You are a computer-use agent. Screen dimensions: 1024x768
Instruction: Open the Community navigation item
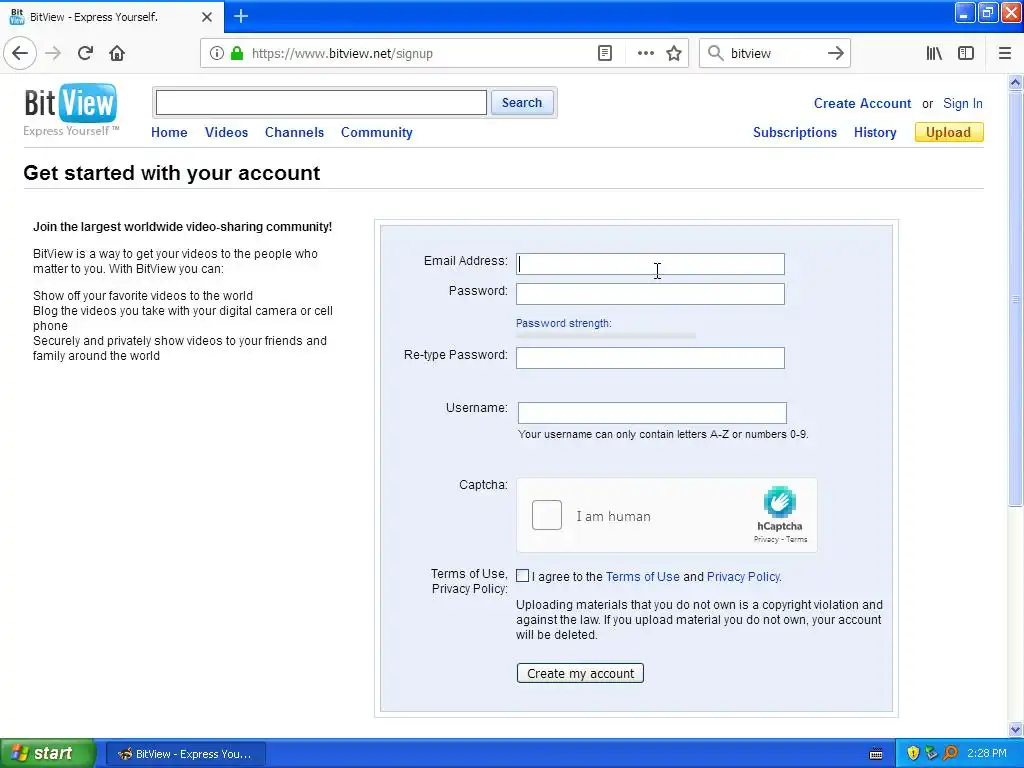377,132
